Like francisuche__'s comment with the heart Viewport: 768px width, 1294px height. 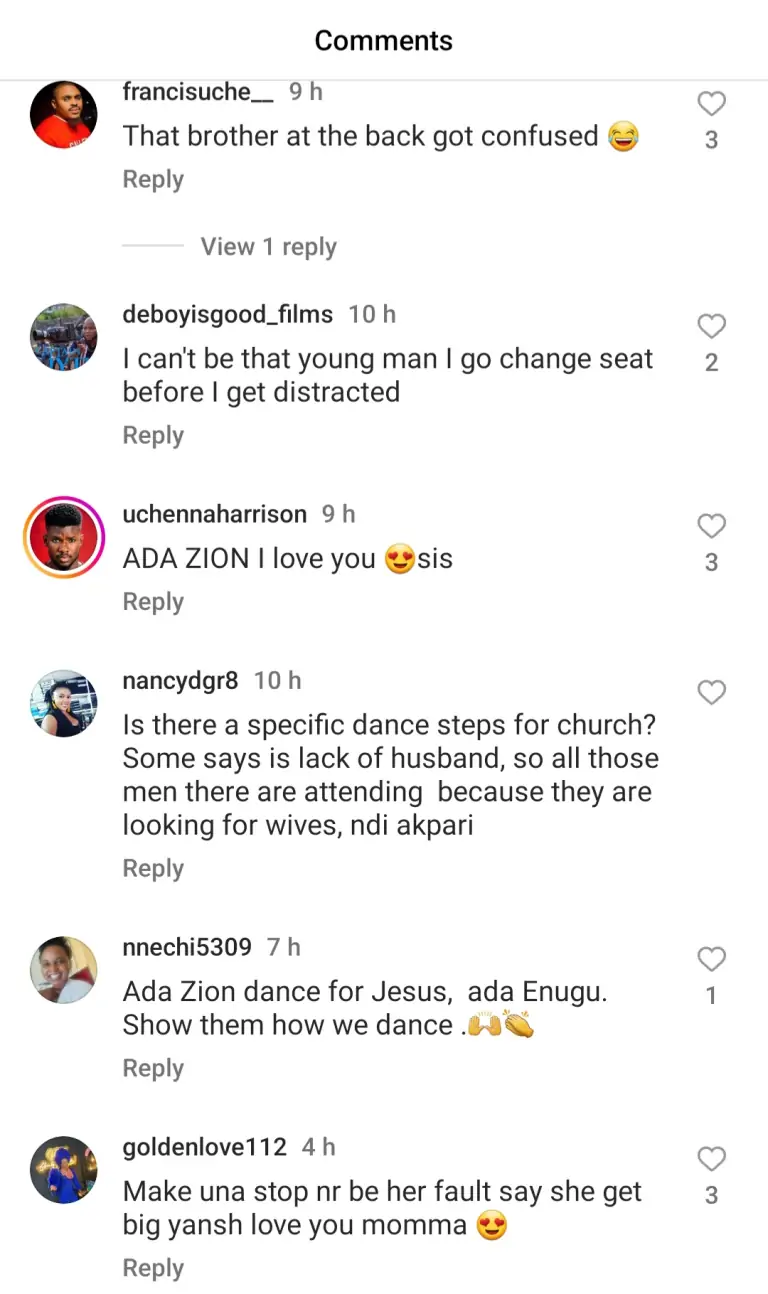[711, 104]
